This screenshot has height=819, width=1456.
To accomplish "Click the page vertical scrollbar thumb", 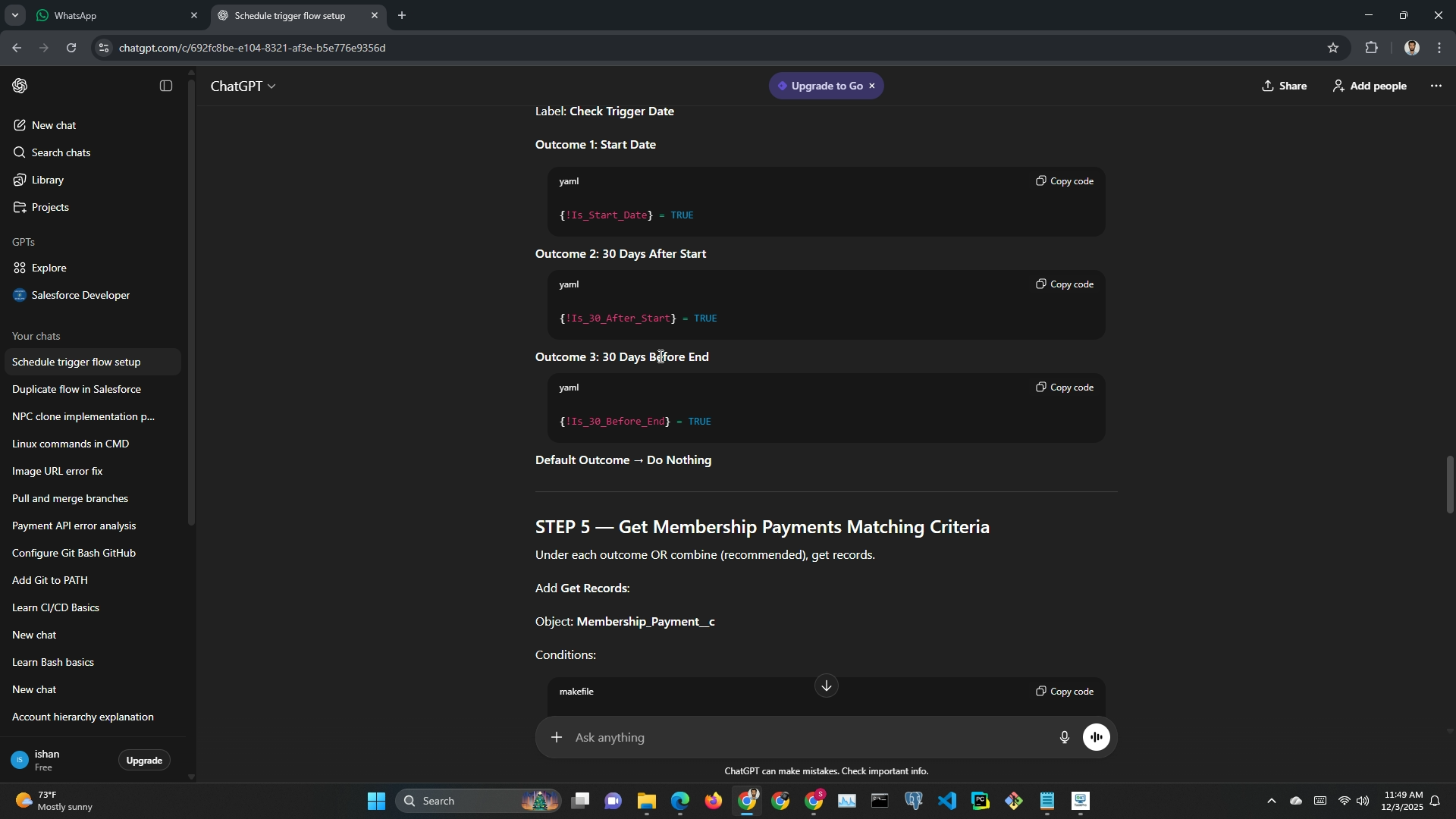I will (x=1449, y=485).
